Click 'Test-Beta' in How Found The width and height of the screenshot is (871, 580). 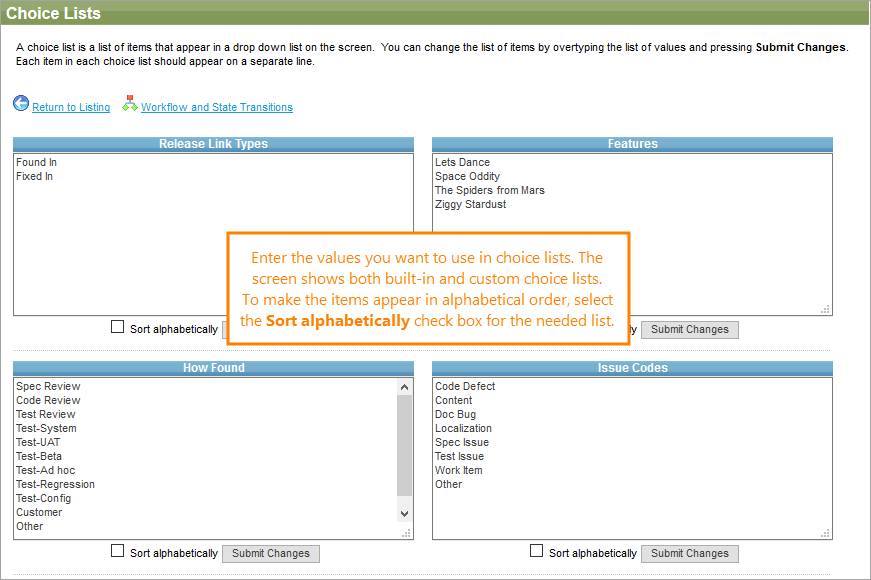(x=39, y=456)
